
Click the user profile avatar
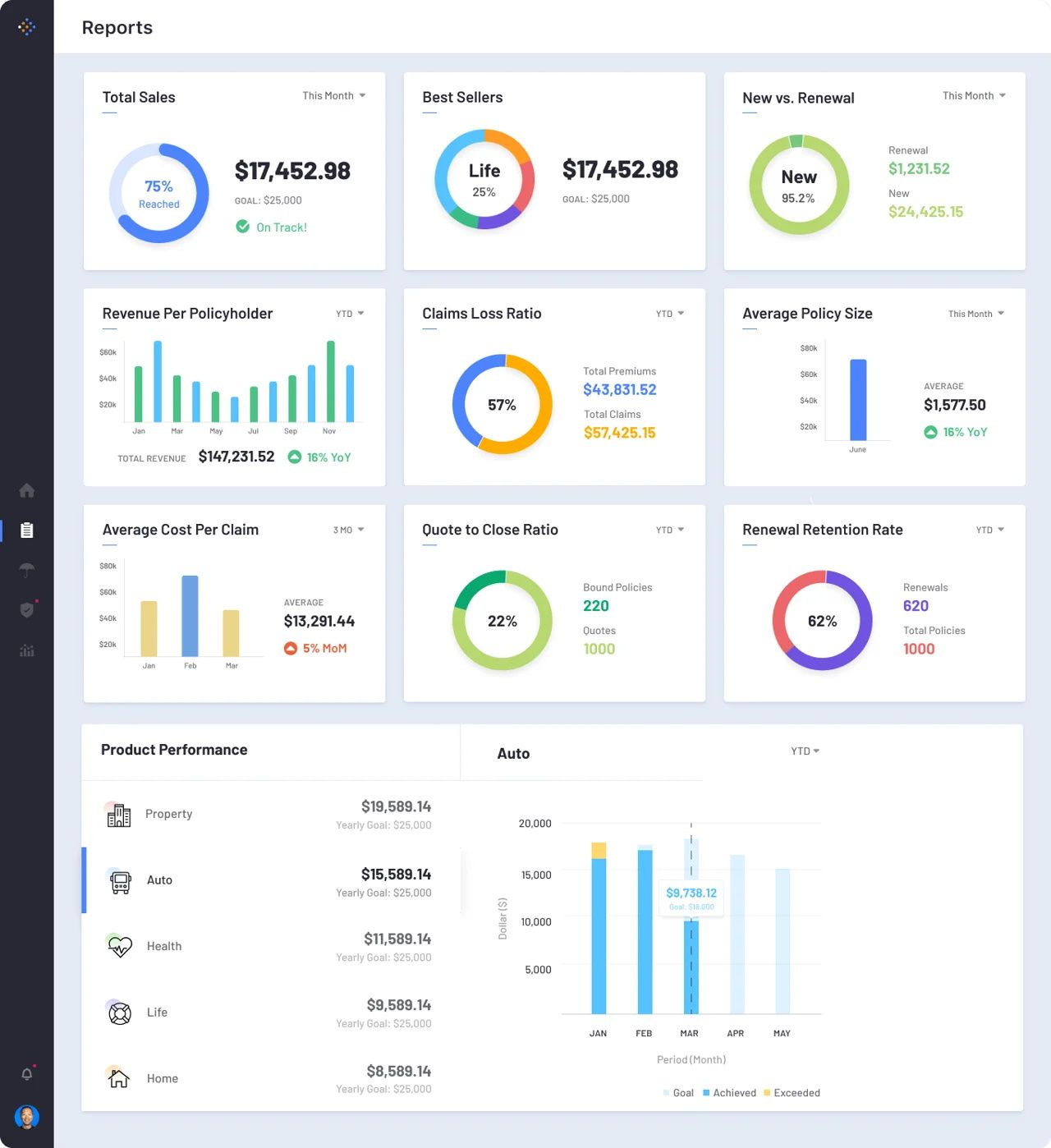(x=26, y=1117)
